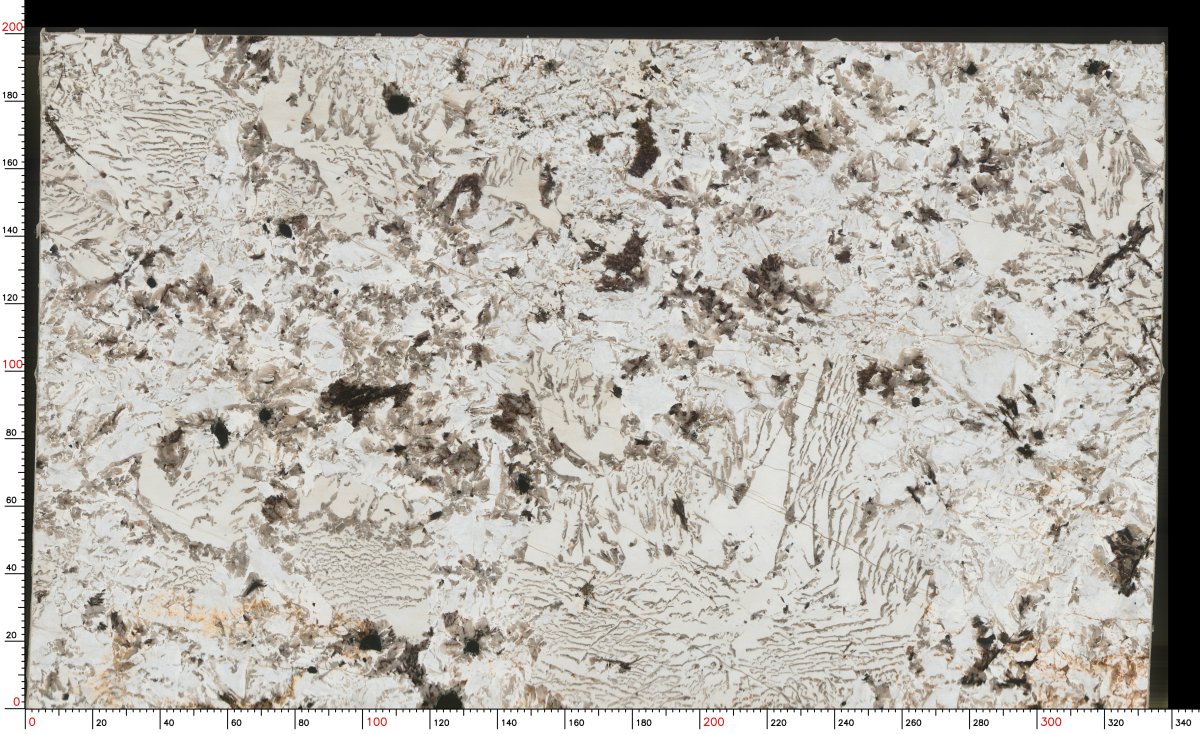Click the 160 label on vertical ruler
Screen dimensions: 1200x734
[x=12, y=163]
